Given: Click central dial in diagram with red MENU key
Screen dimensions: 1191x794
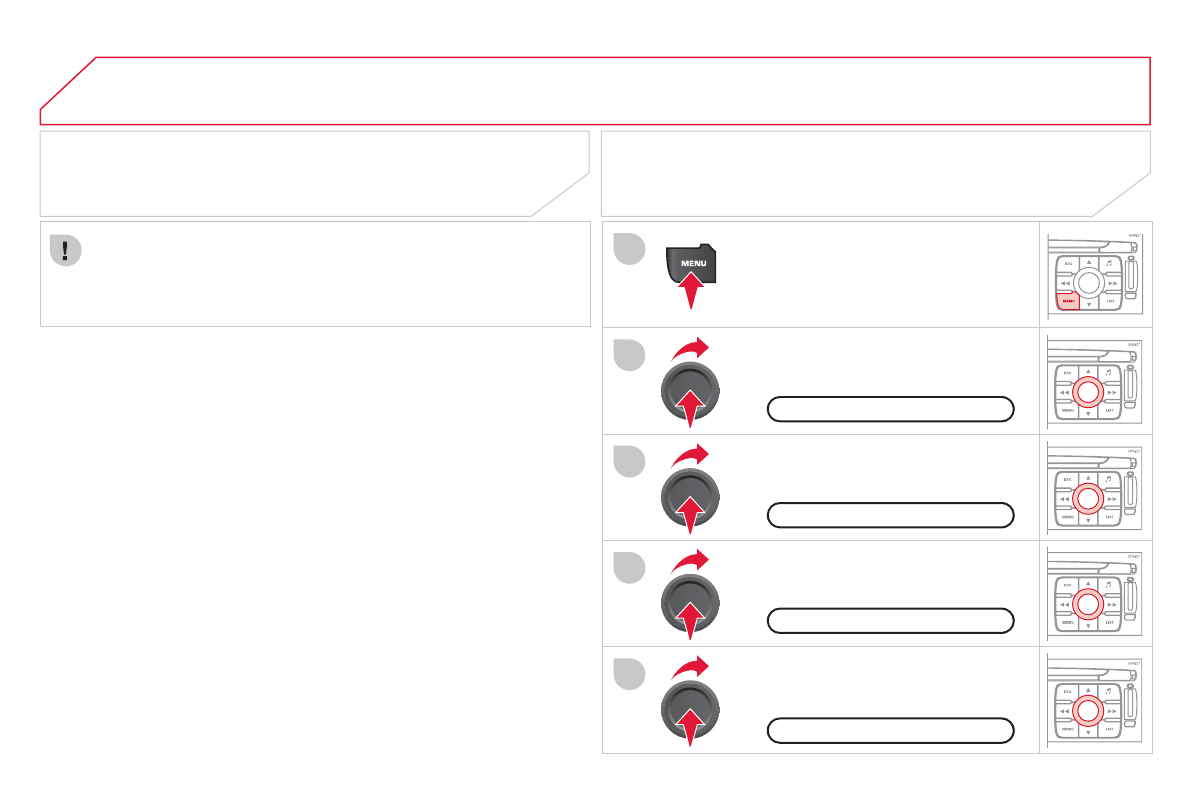Looking at the screenshot, I should (1090, 282).
